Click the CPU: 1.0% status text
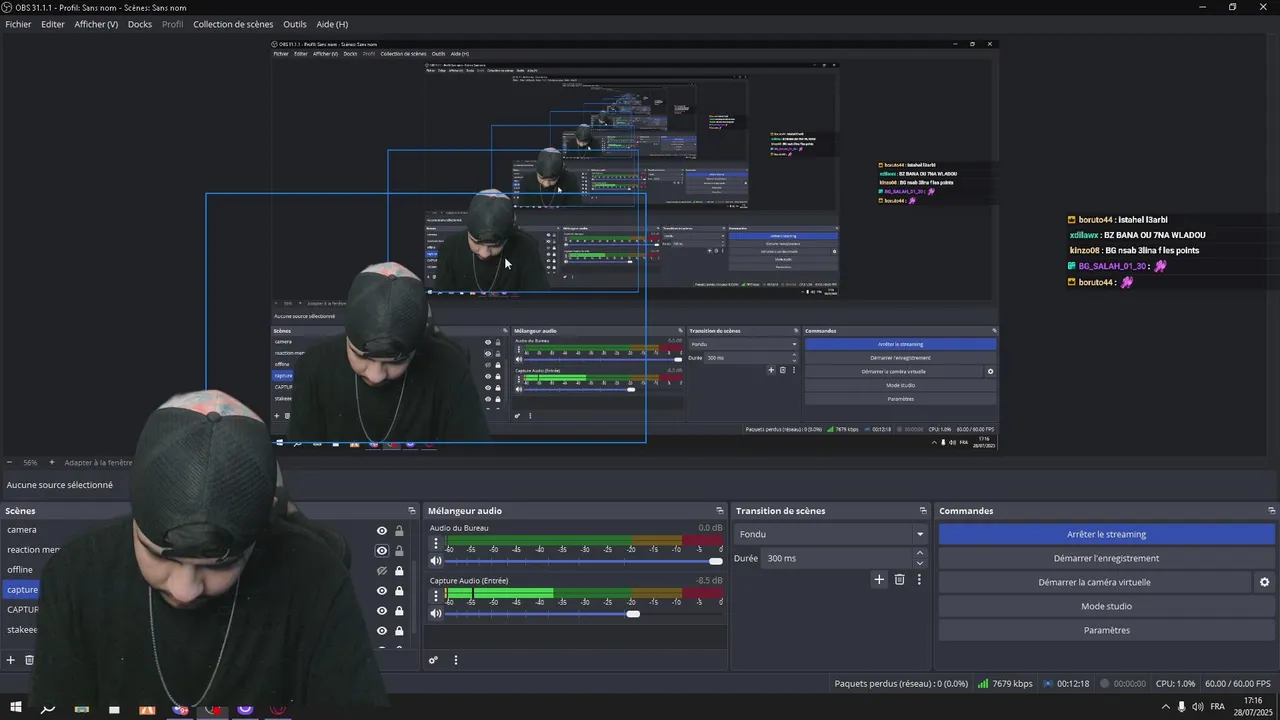 point(1175,684)
